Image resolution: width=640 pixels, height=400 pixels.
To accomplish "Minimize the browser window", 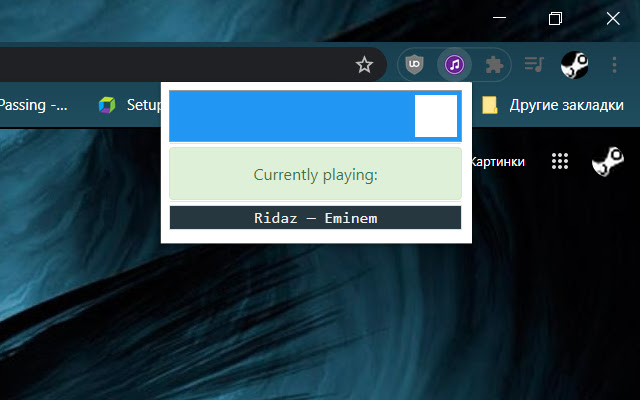I will 499,18.
